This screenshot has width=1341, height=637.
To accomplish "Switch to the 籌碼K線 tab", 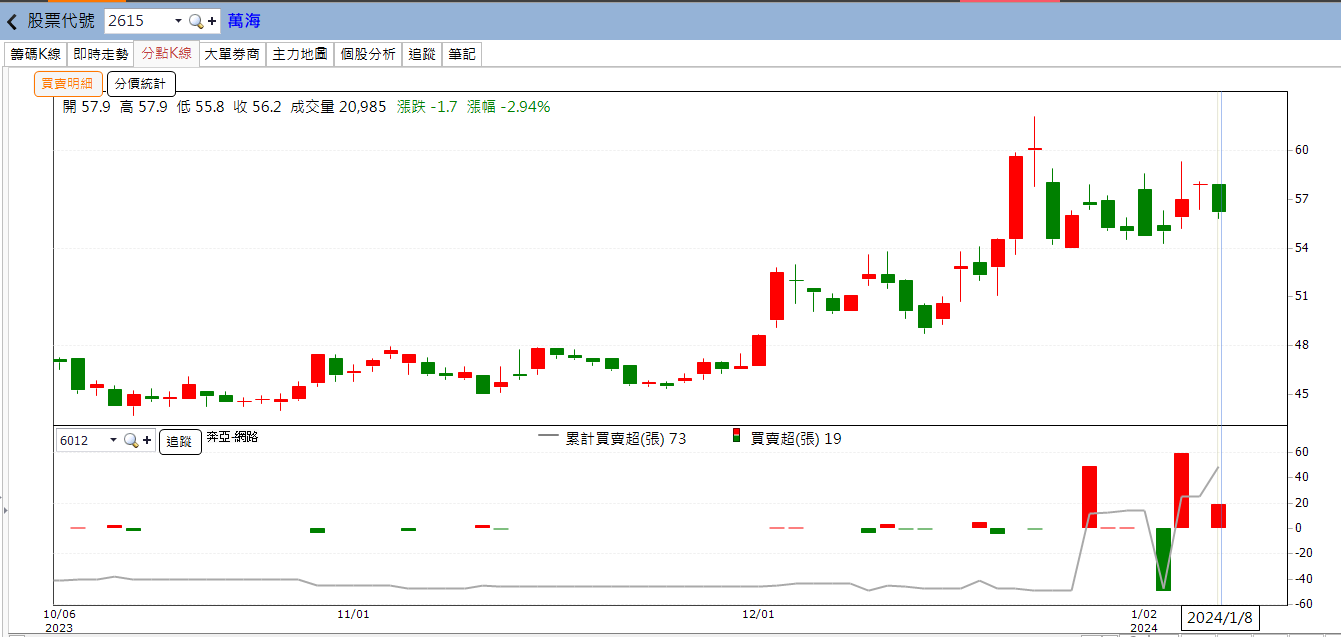I will (x=36, y=54).
